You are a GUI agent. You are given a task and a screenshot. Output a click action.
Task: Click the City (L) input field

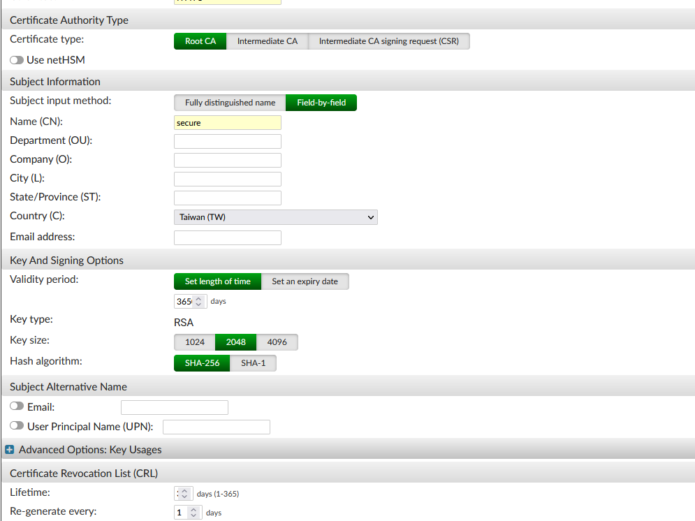[227, 179]
